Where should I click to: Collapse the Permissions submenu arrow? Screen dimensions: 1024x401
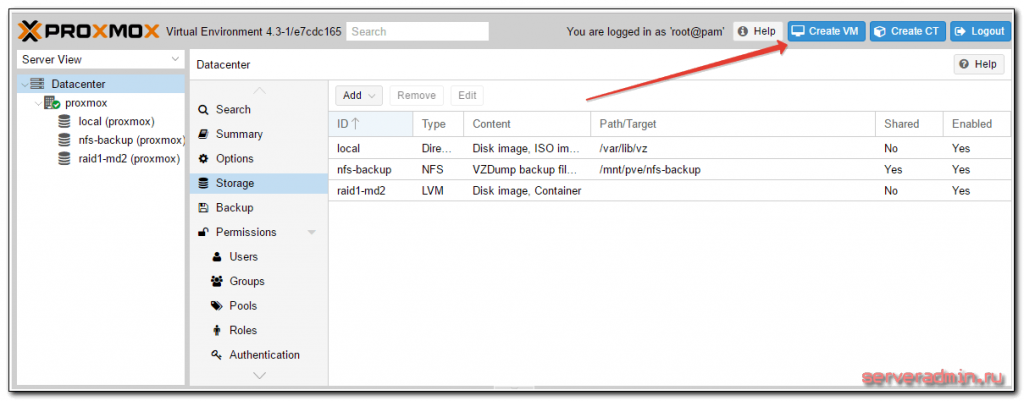click(x=311, y=232)
